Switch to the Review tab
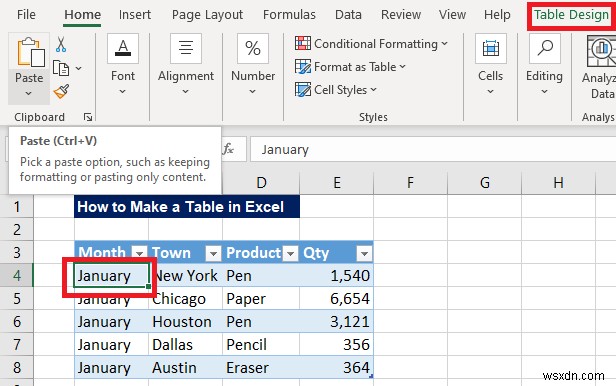 point(401,15)
